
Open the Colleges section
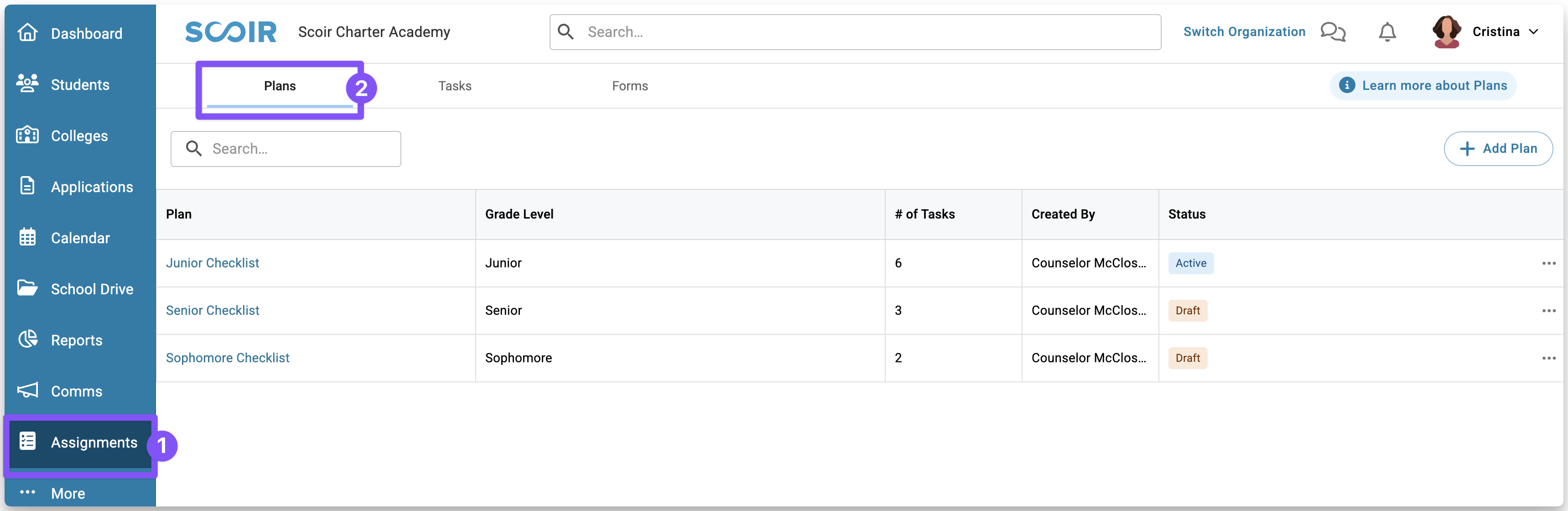point(80,136)
